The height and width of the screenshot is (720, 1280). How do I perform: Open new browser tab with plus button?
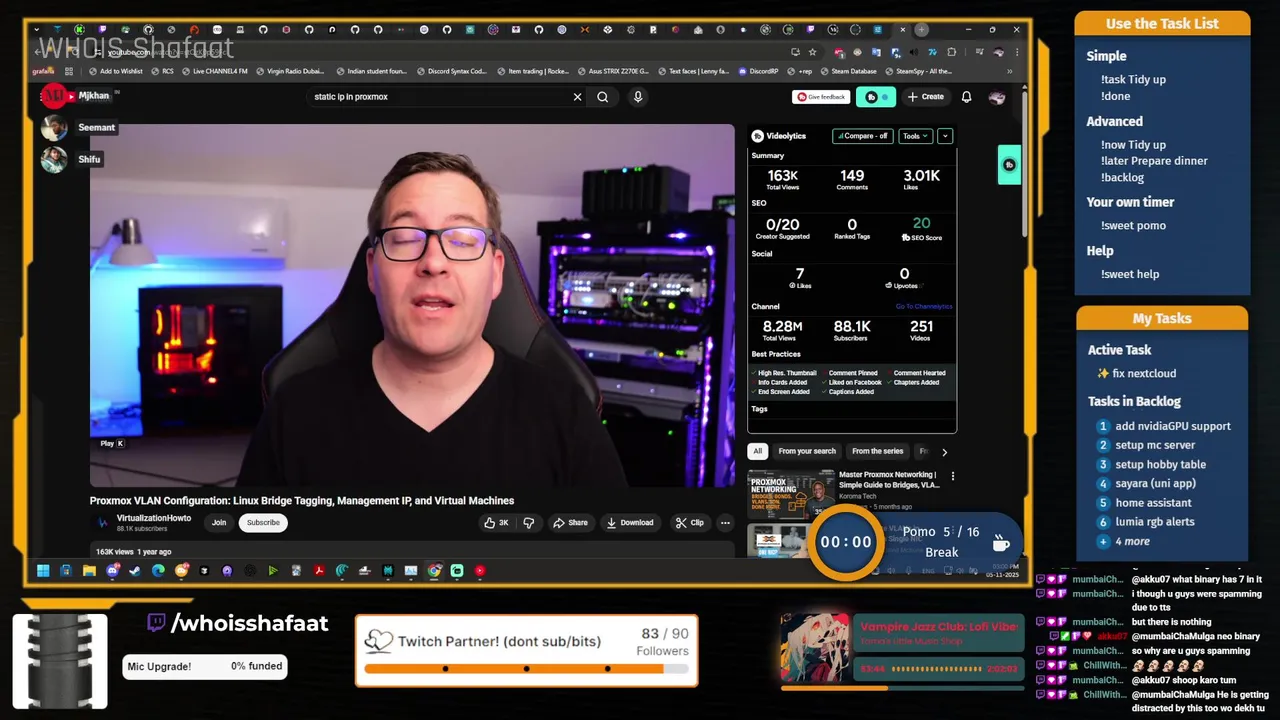pos(921,29)
